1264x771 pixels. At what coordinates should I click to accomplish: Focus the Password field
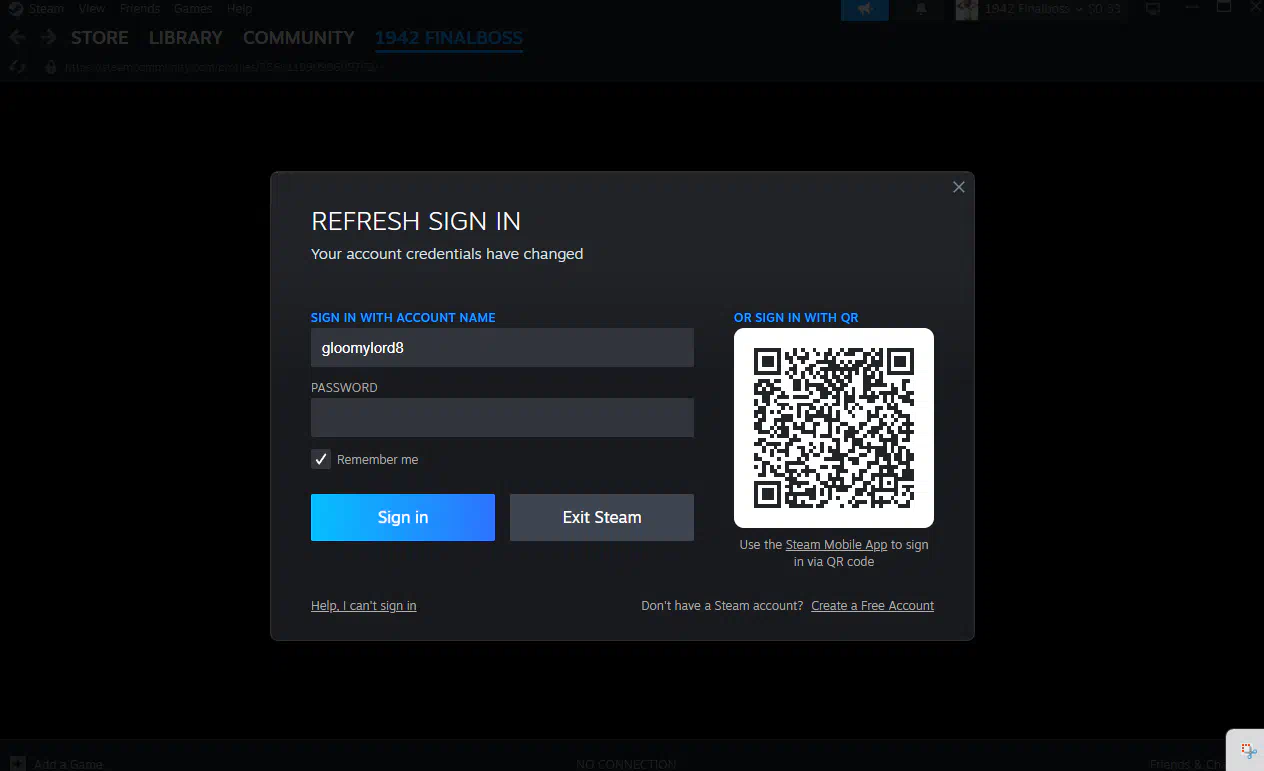502,418
